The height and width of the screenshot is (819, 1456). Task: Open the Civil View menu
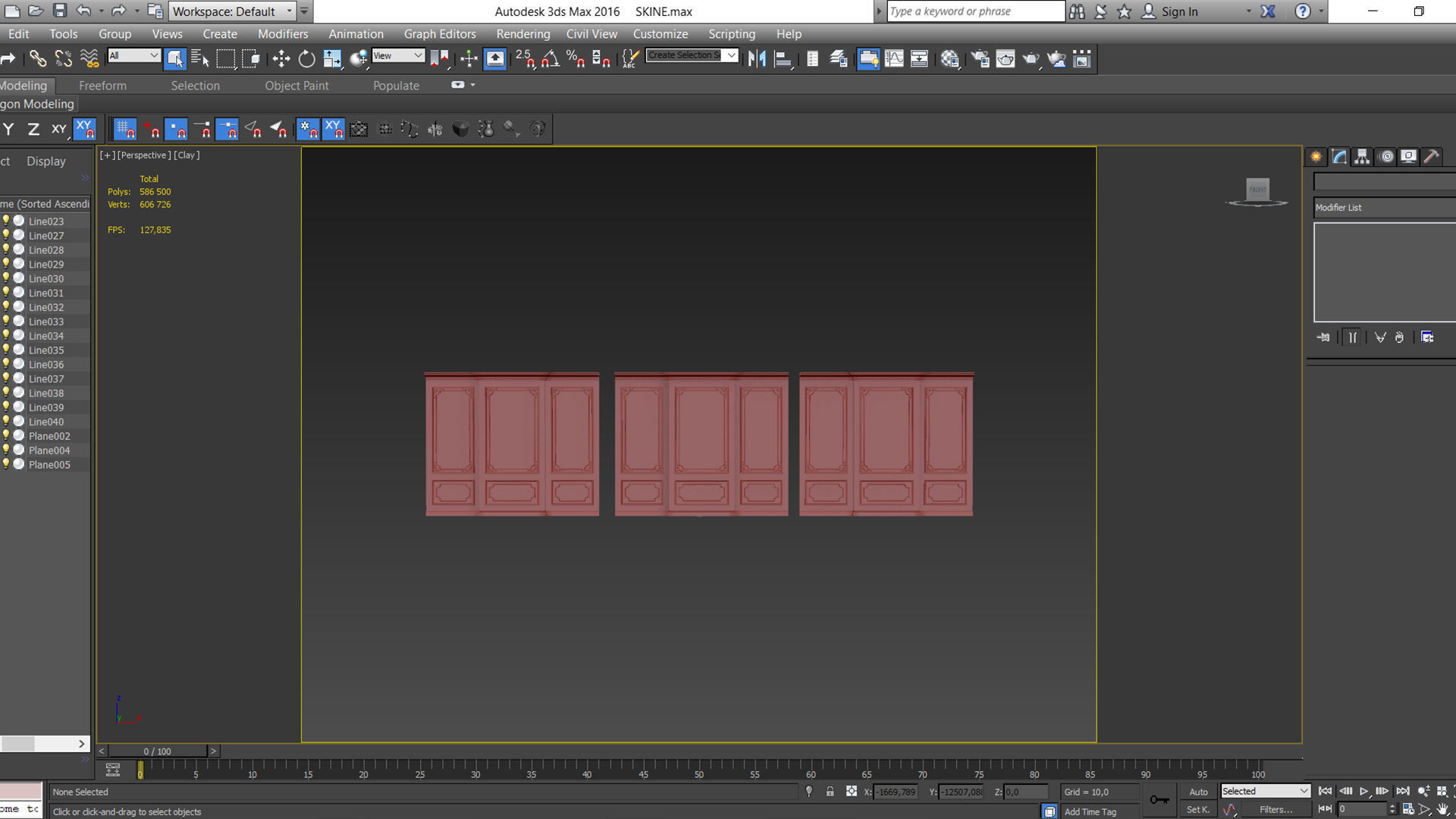[591, 34]
